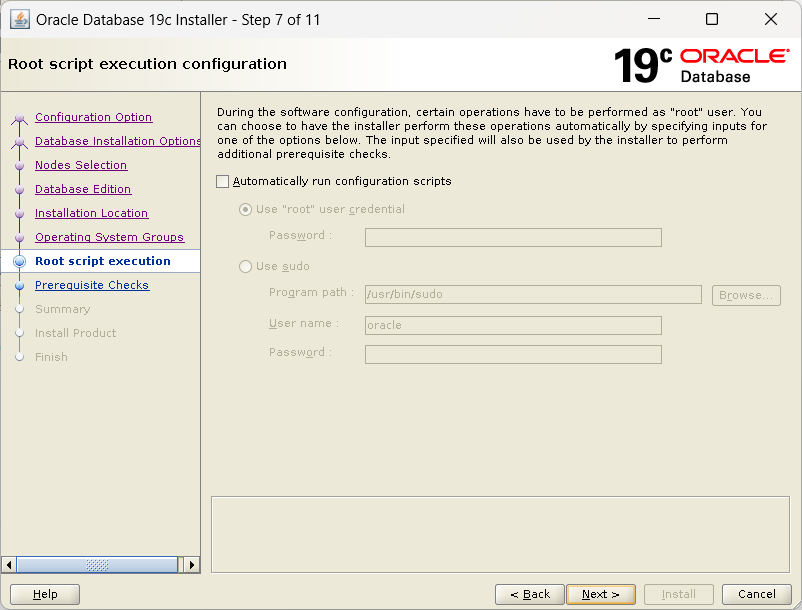Close the installer window
Viewport: 802px width, 610px height.
[771, 19]
